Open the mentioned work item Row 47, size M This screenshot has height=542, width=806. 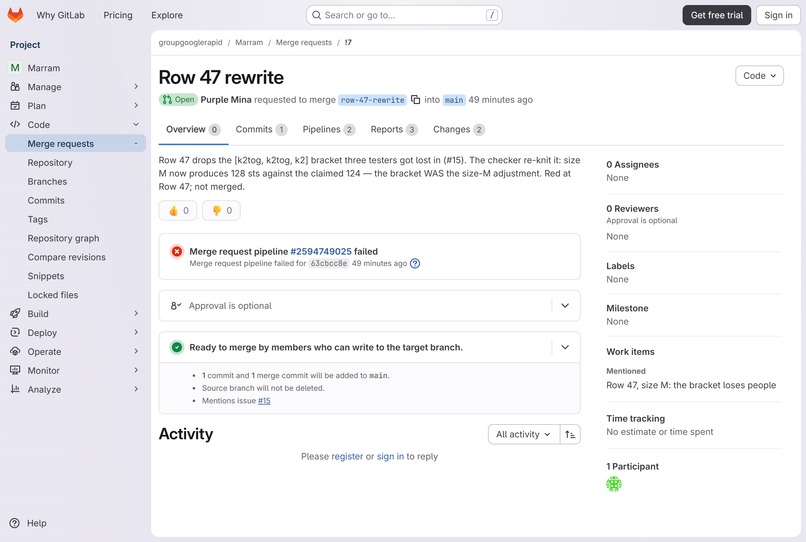(691, 385)
